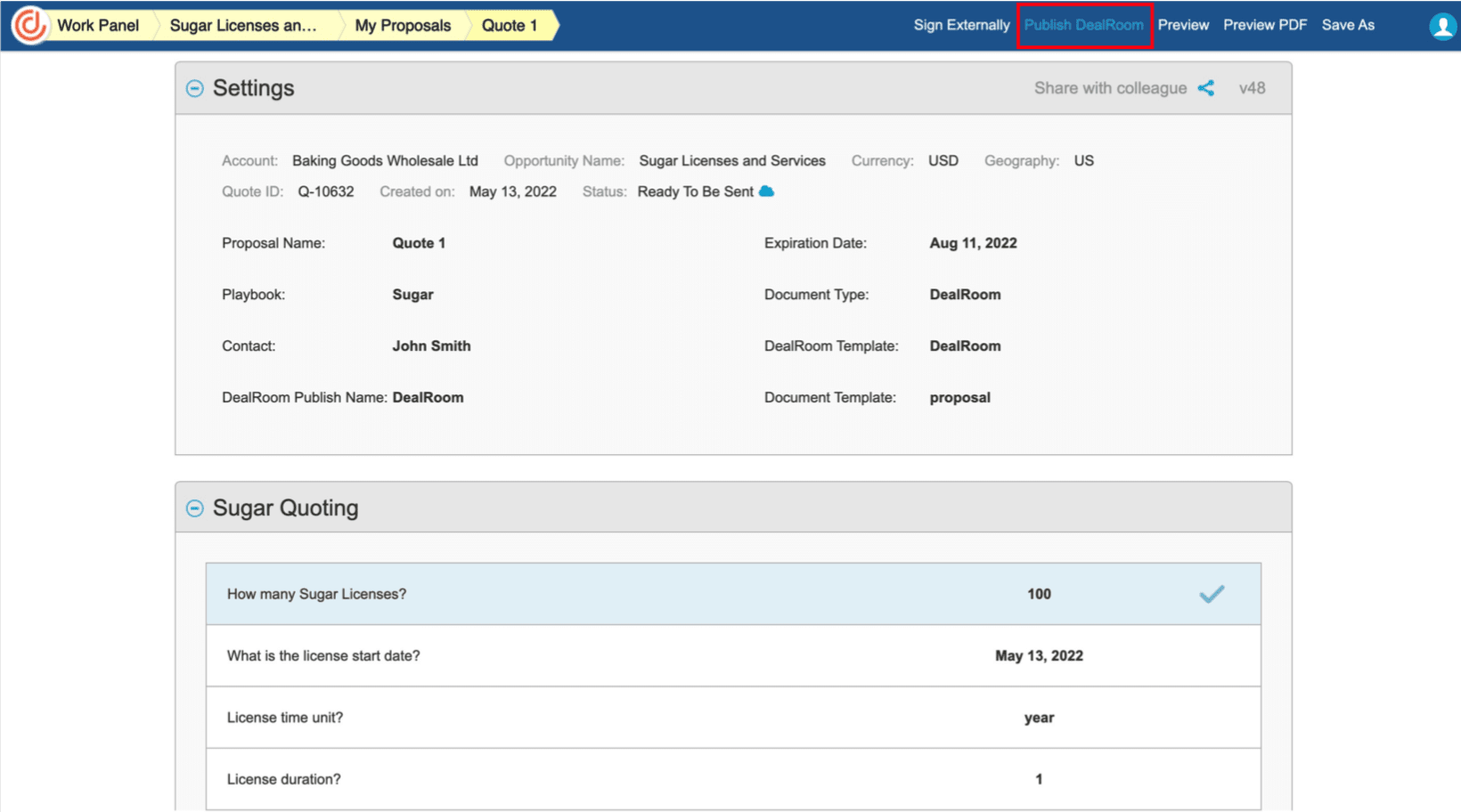Click Publish DealRoom in the top bar
This screenshot has height=812, width=1461.
point(1083,25)
